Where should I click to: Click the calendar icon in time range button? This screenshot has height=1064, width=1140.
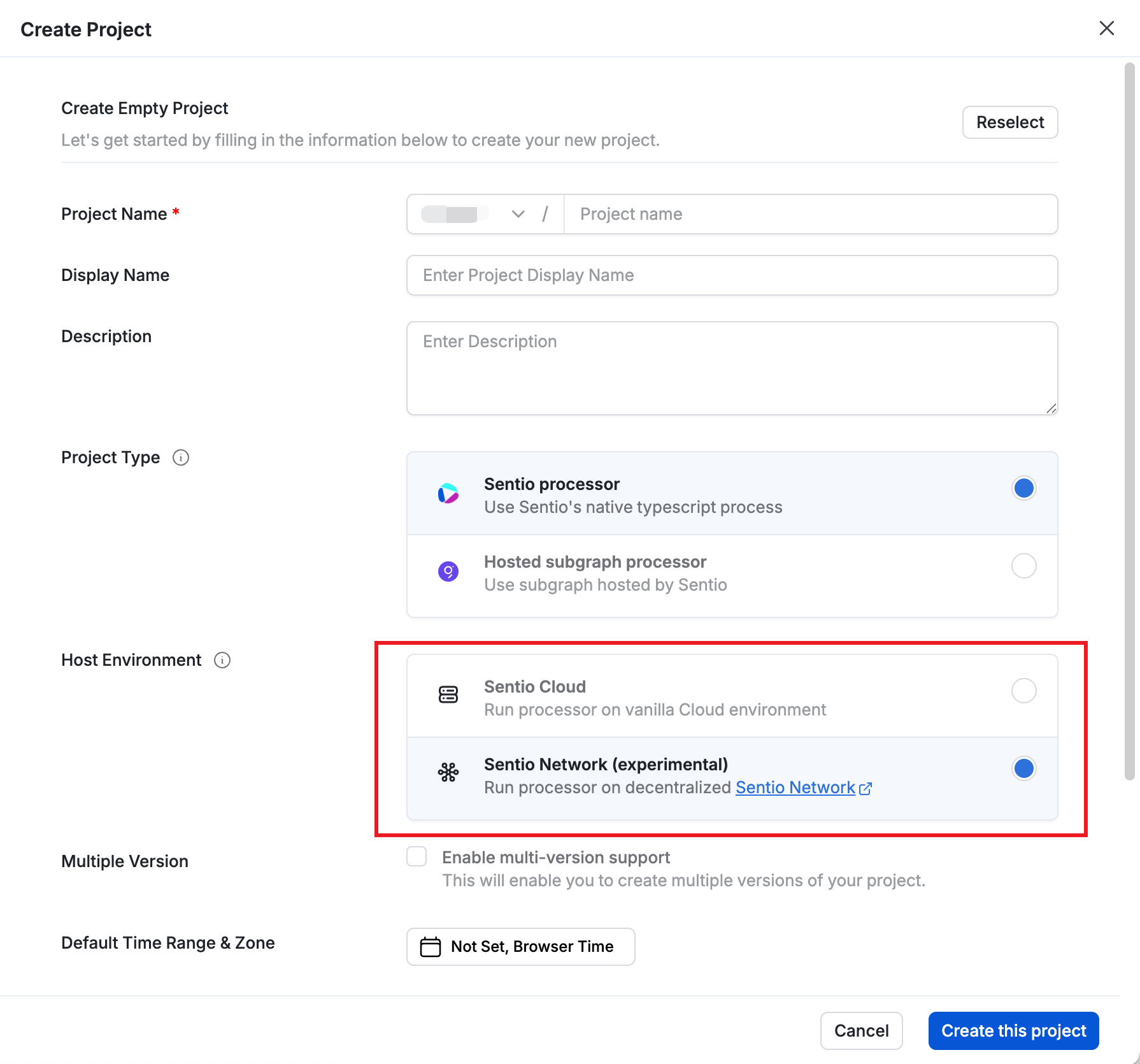pyautogui.click(x=431, y=947)
